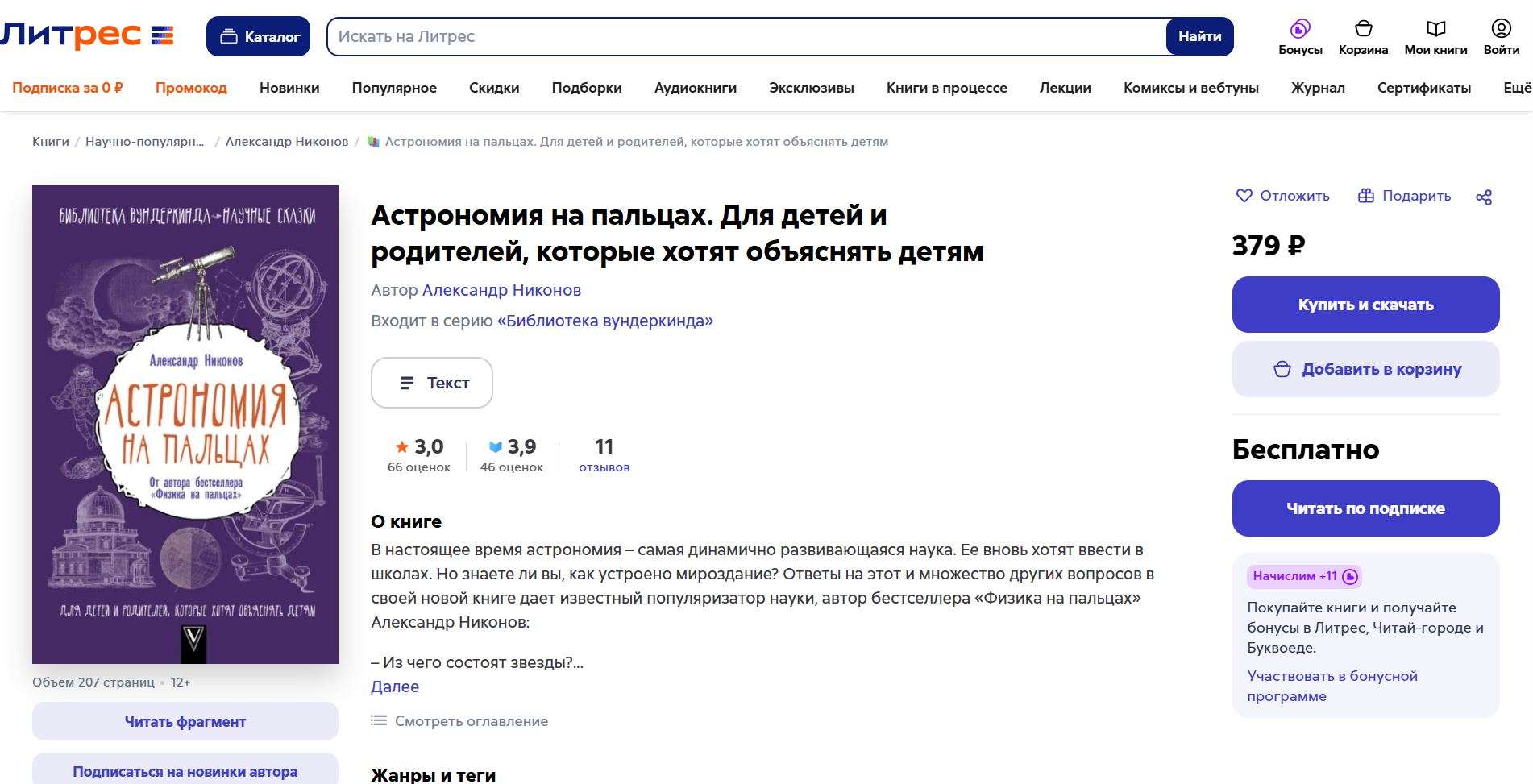Screen dimensions: 1533x784
Task: Open the Корзина cart icon
Action: click(x=1363, y=29)
